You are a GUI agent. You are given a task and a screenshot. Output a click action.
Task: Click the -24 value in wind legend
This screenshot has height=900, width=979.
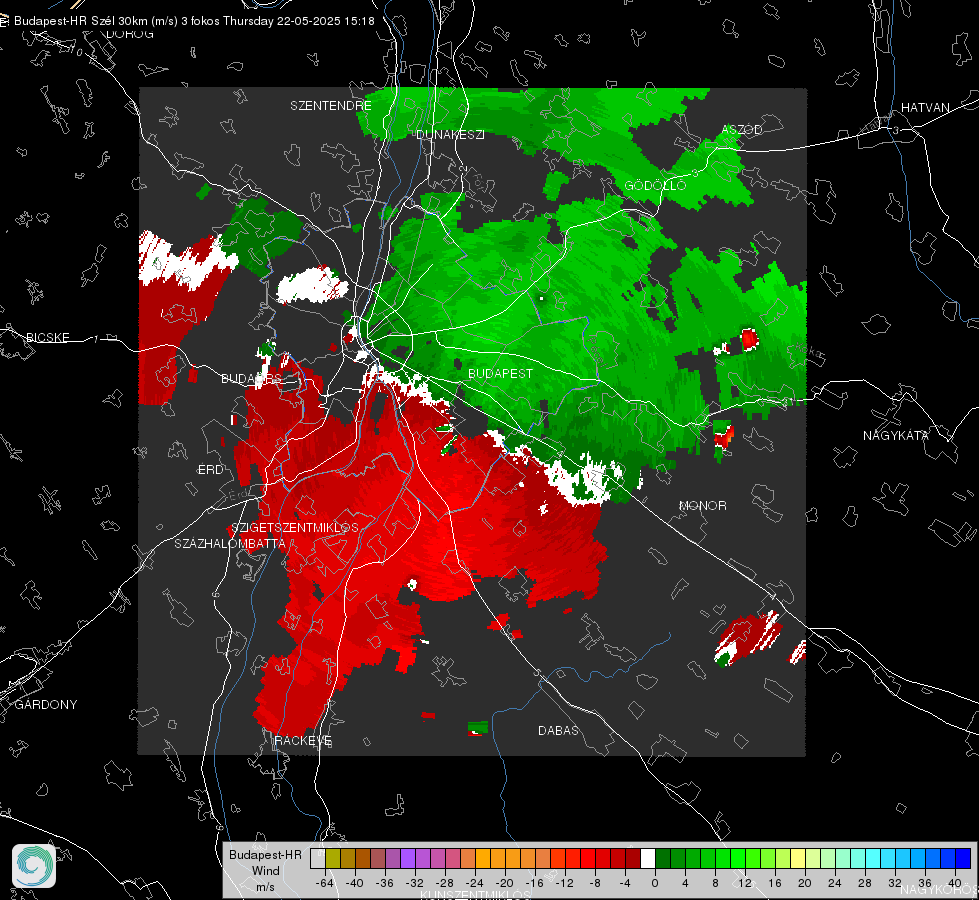click(x=475, y=883)
